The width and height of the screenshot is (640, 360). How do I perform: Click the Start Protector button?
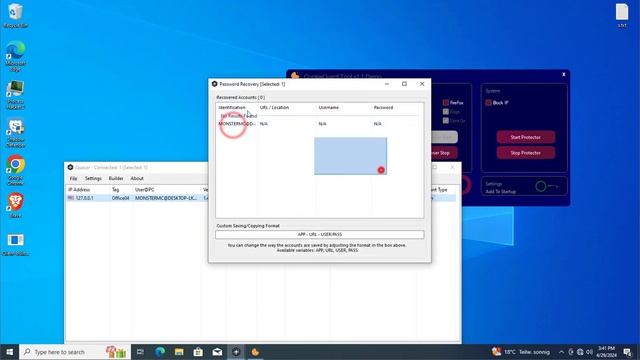tap(526, 137)
